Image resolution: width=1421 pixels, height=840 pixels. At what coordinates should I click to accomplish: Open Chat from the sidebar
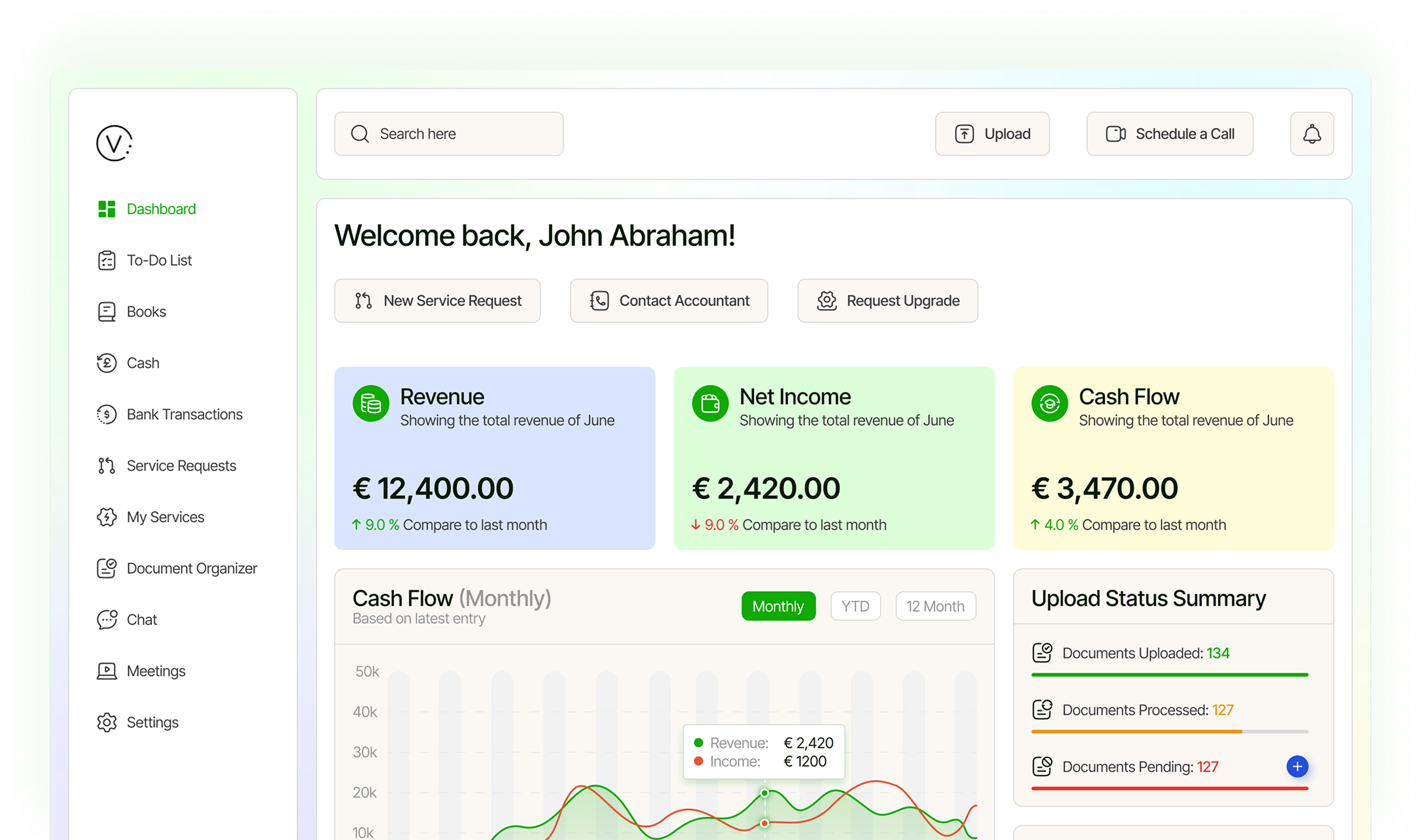point(127,620)
